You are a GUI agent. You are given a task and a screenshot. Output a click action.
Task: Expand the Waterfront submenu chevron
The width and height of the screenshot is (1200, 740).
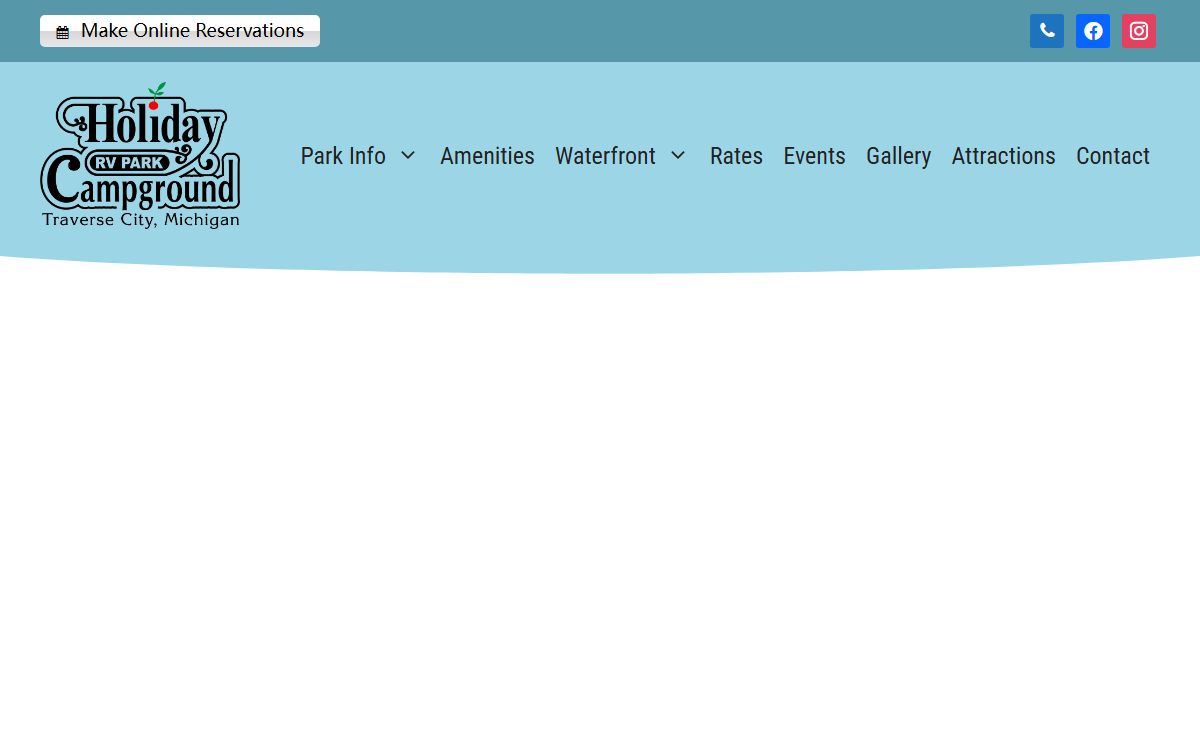678,156
